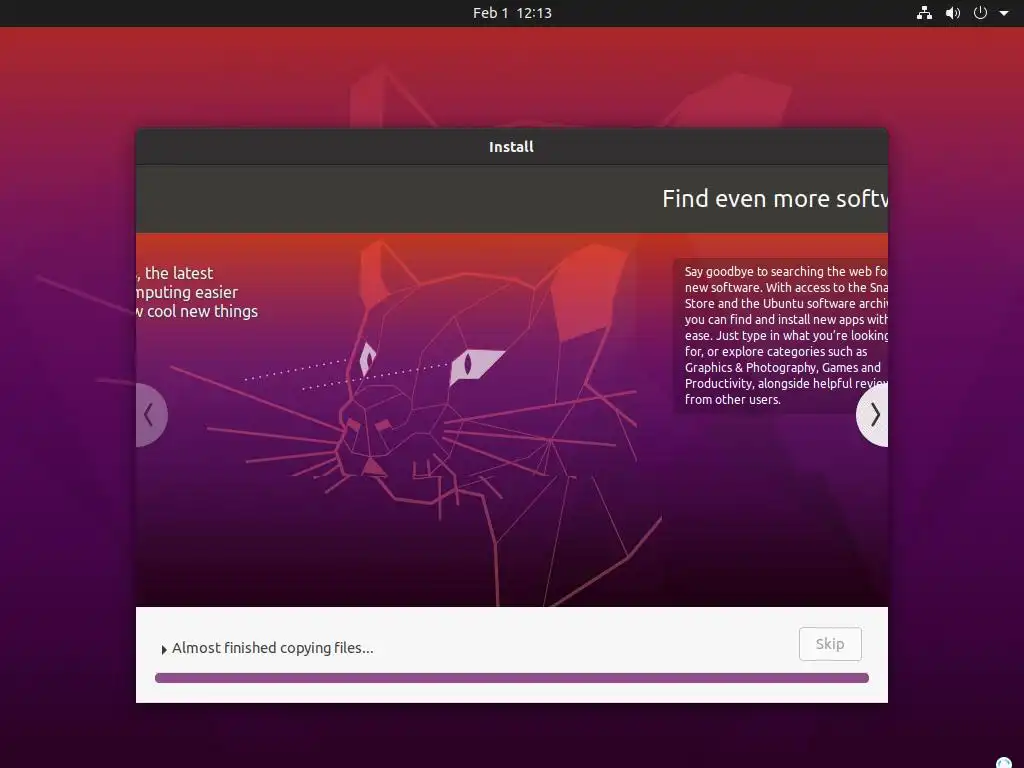Click the Skip button

830,644
